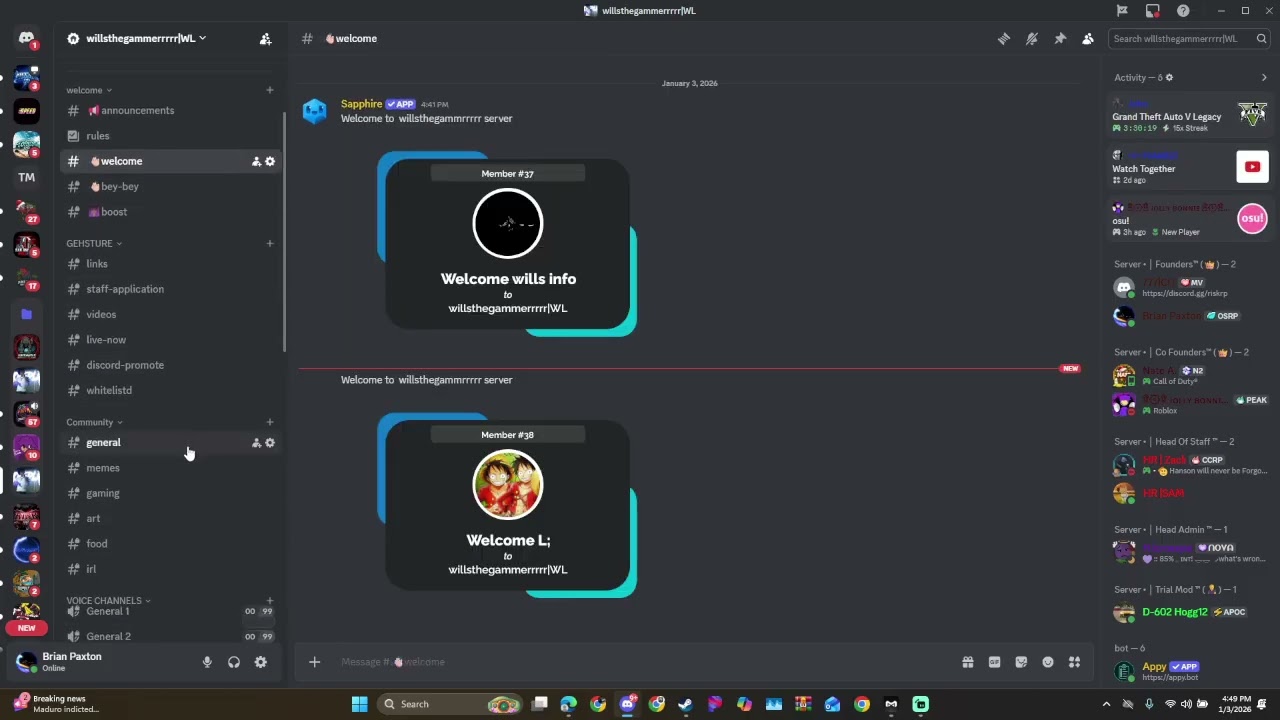The image size is (1280, 720).
Task: Open the emoji picker
Action: 1048,662
